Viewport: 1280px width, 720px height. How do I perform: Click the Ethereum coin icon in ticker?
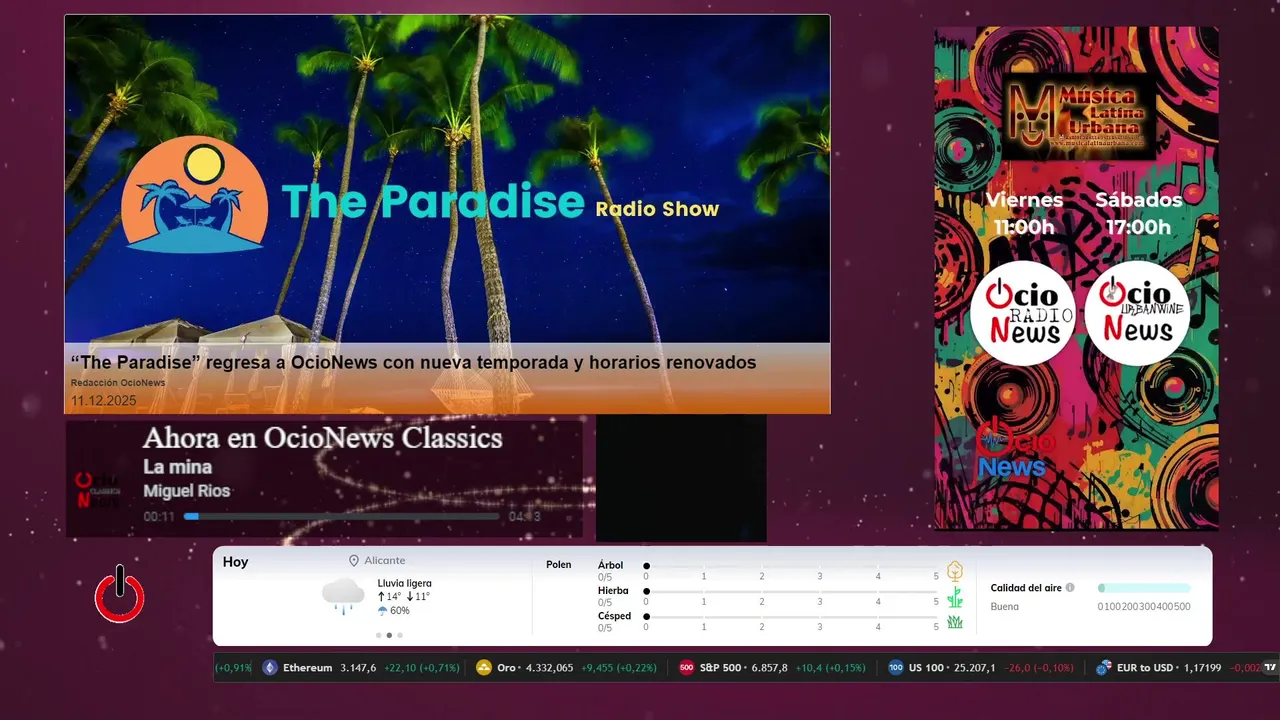click(x=269, y=668)
